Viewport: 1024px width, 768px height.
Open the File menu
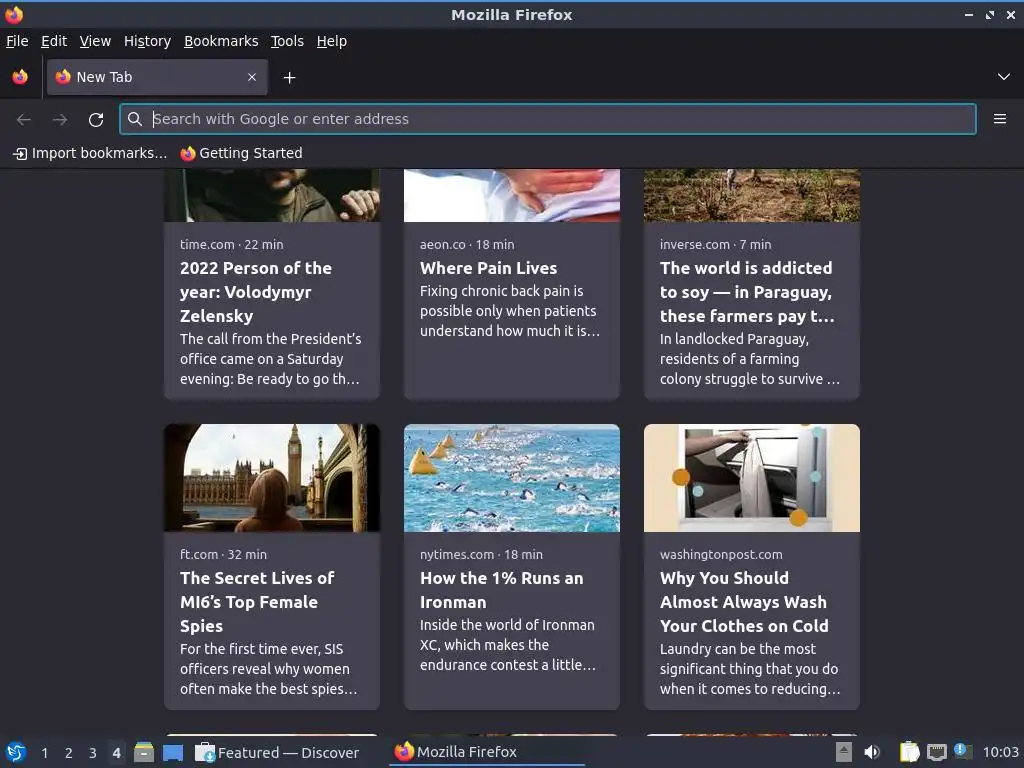tap(17, 41)
